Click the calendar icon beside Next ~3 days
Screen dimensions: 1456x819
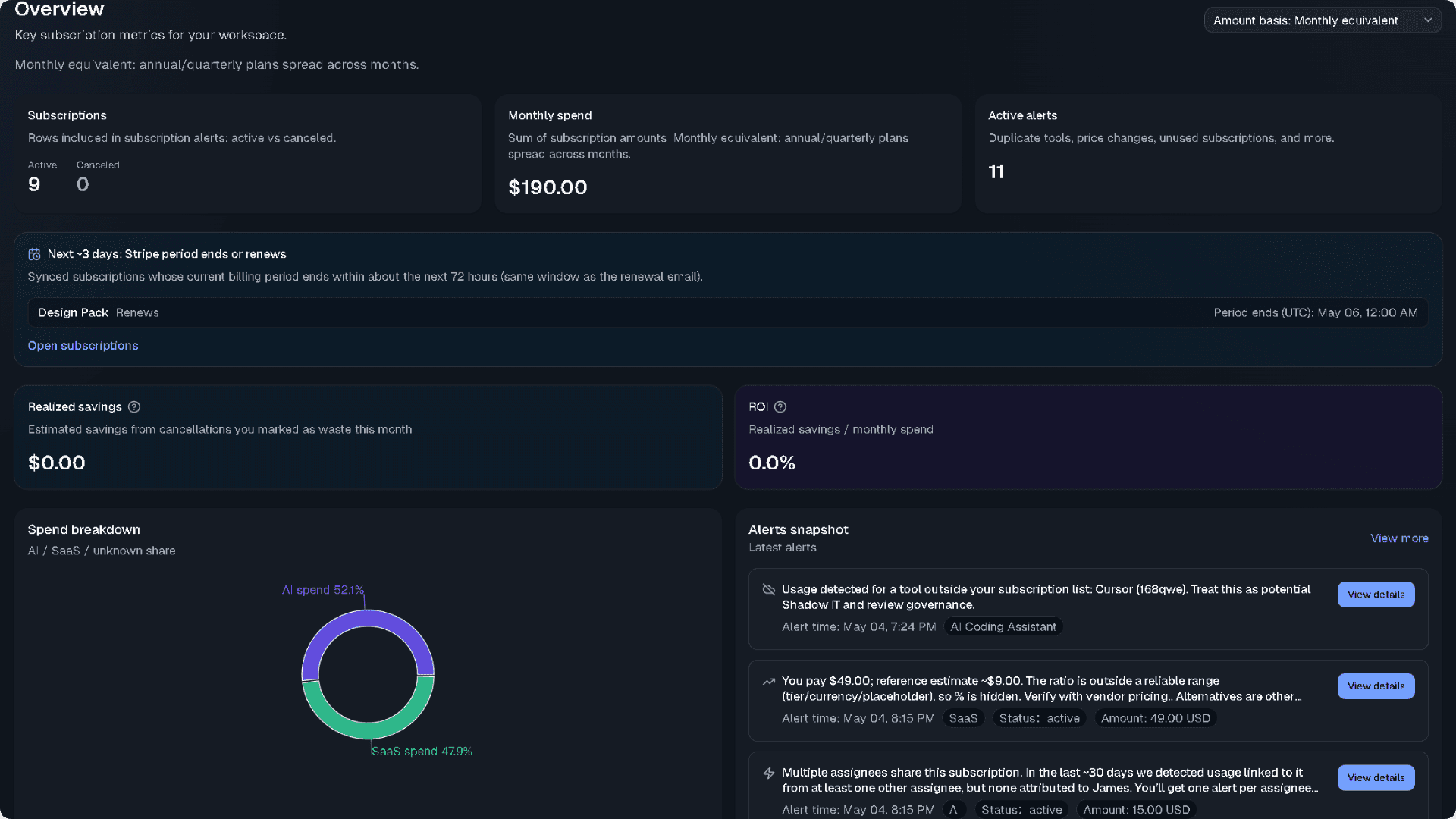34,254
